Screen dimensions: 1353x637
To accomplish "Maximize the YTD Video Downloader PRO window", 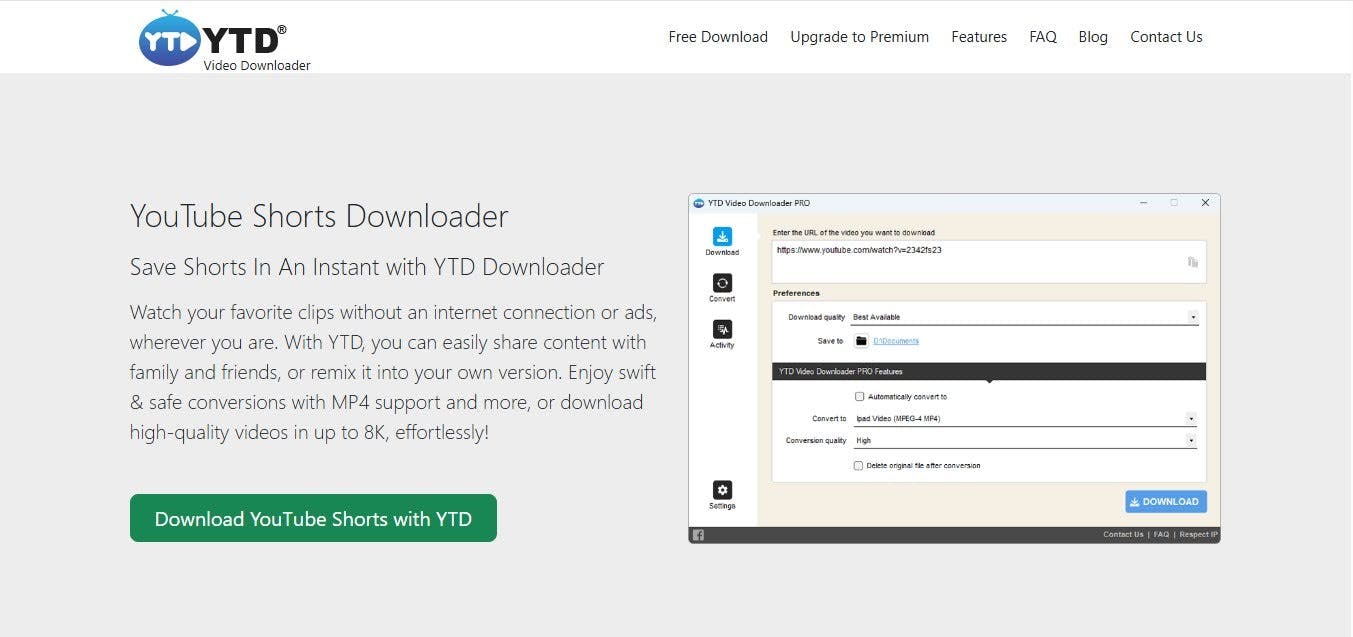I will point(1174,203).
